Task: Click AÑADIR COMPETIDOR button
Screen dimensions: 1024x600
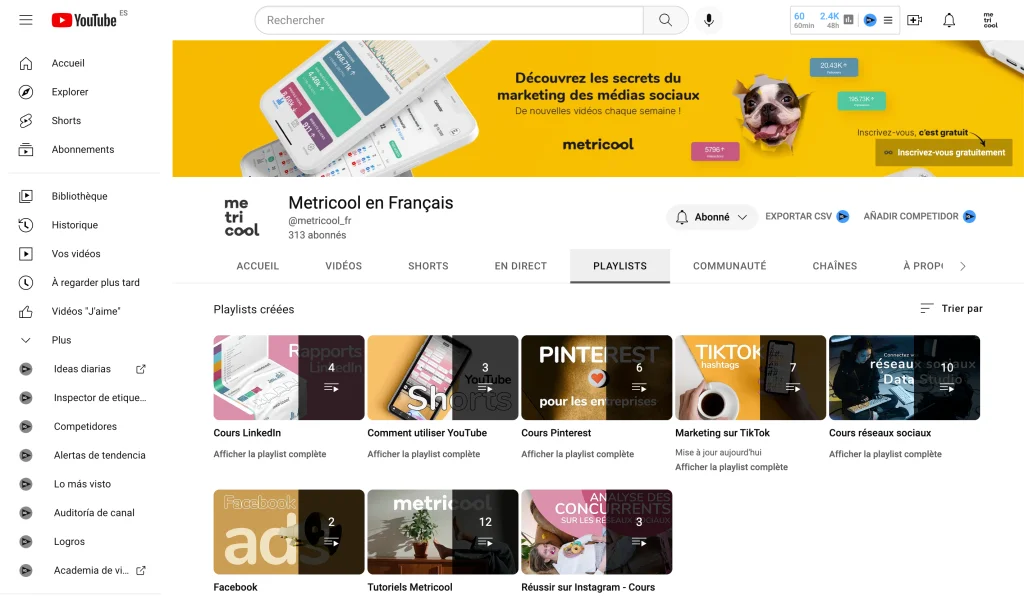Action: (x=920, y=216)
